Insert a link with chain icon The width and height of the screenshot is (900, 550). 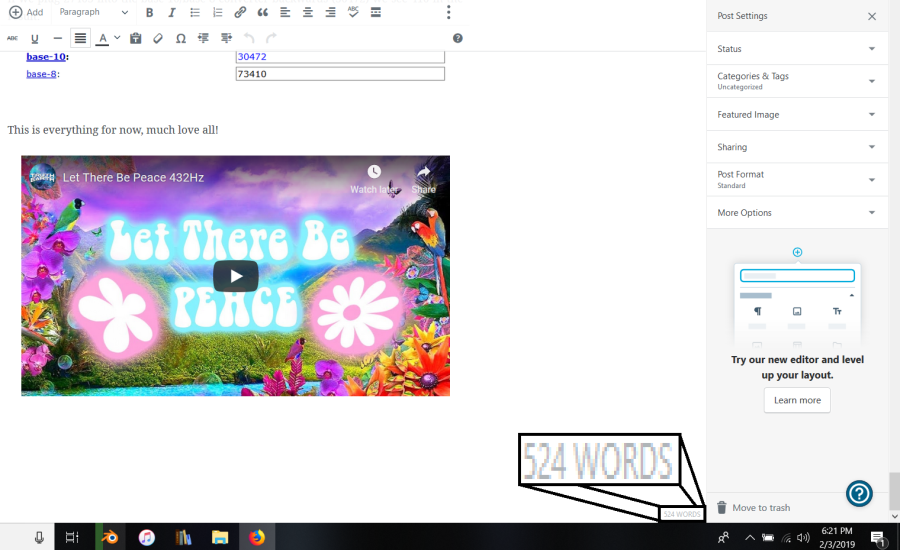click(x=240, y=13)
